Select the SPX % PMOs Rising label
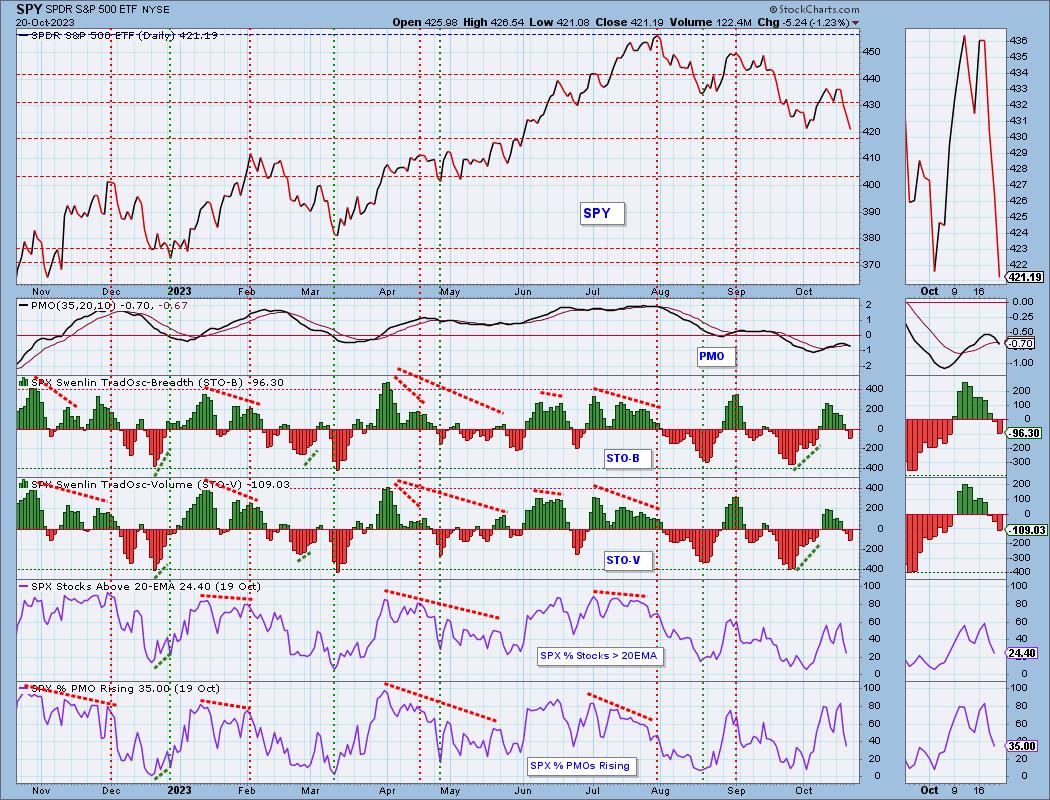The width and height of the screenshot is (1050, 800). [581, 766]
